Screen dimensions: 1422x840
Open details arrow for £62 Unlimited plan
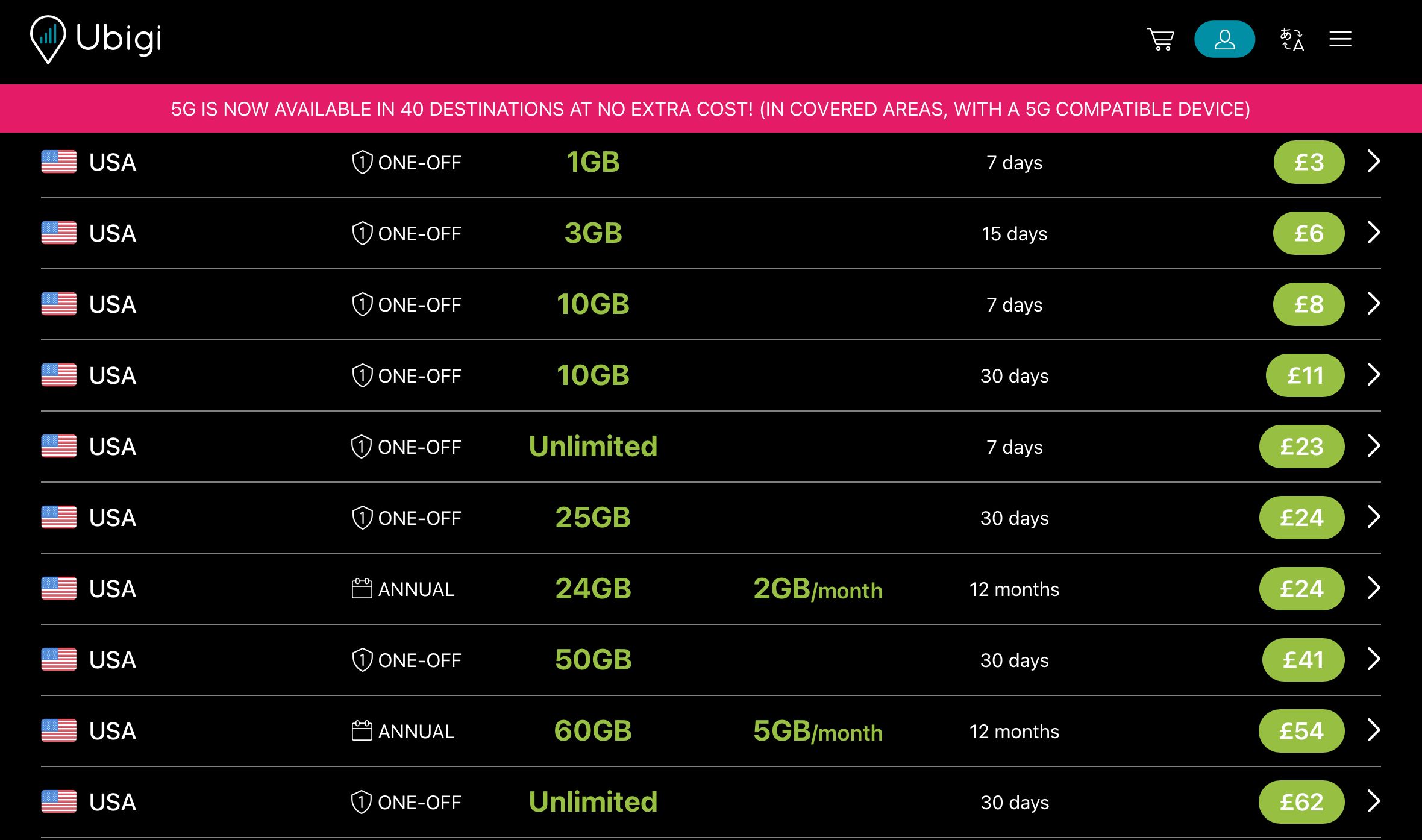[1374, 801]
